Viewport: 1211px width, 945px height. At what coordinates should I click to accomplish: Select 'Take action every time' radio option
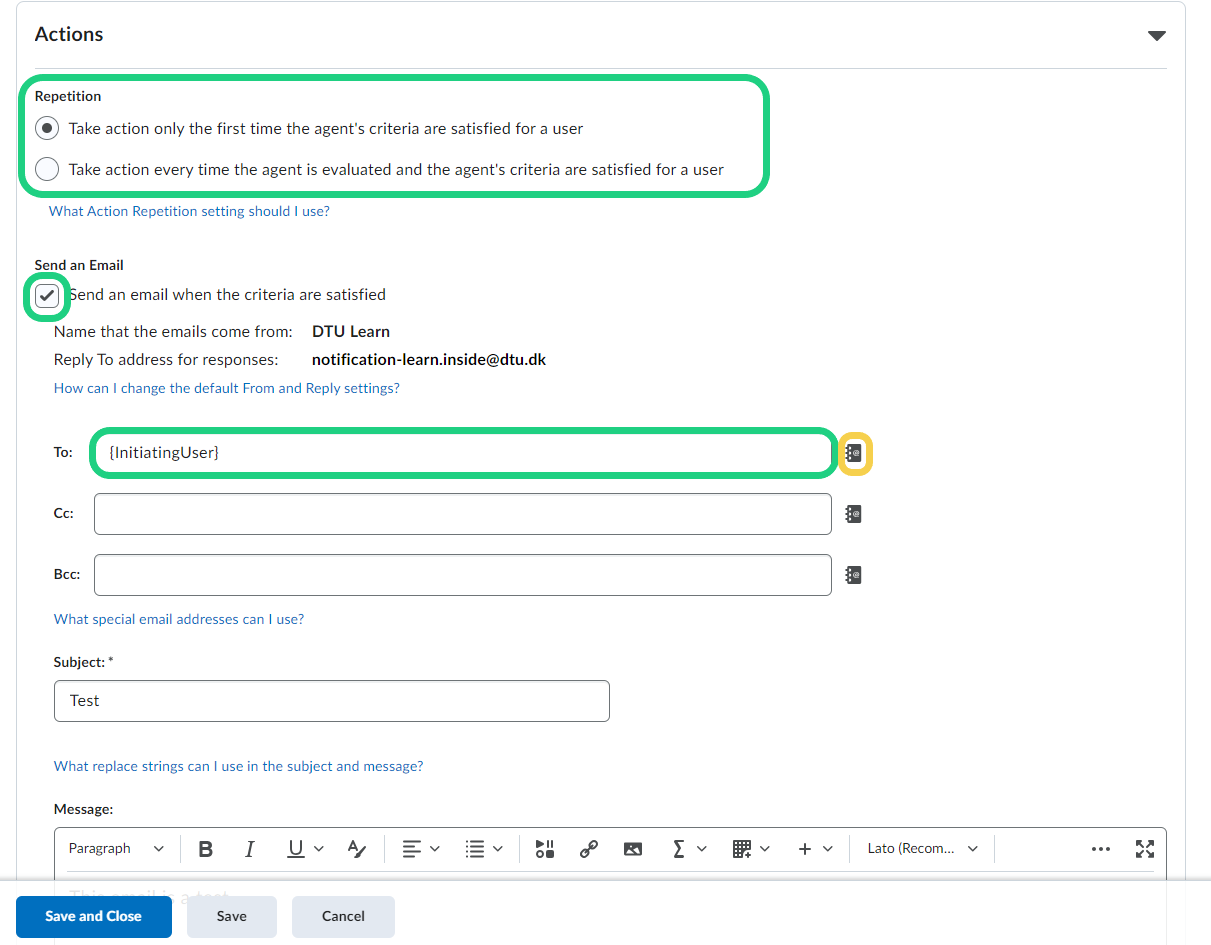[47, 169]
